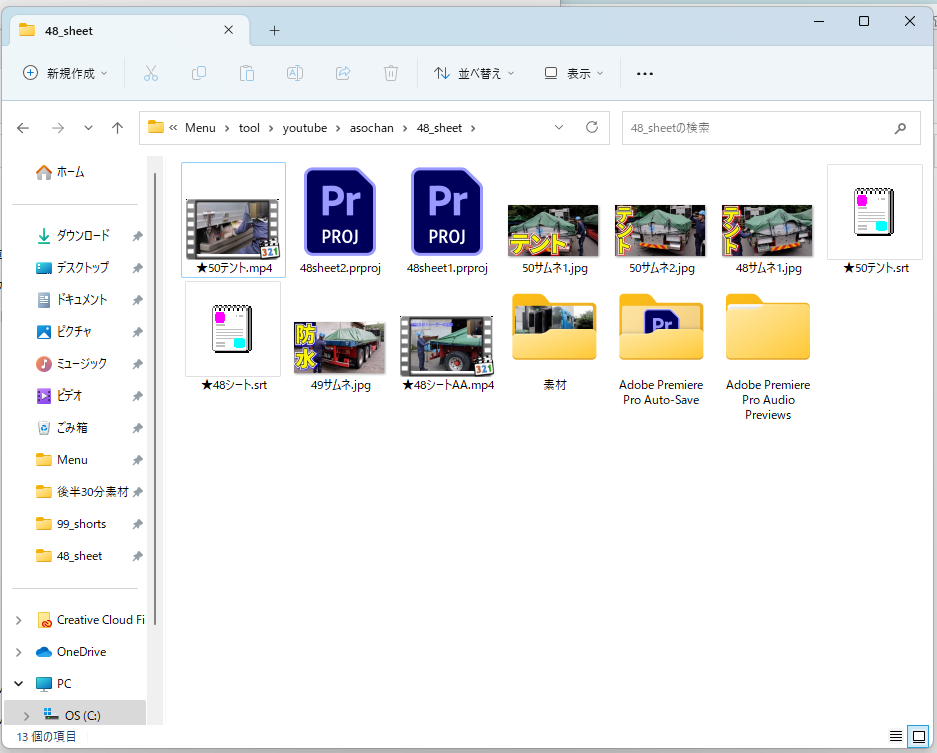This screenshot has height=753, width=937.
Task: Click the Rename icon in toolbar
Action: (295, 74)
